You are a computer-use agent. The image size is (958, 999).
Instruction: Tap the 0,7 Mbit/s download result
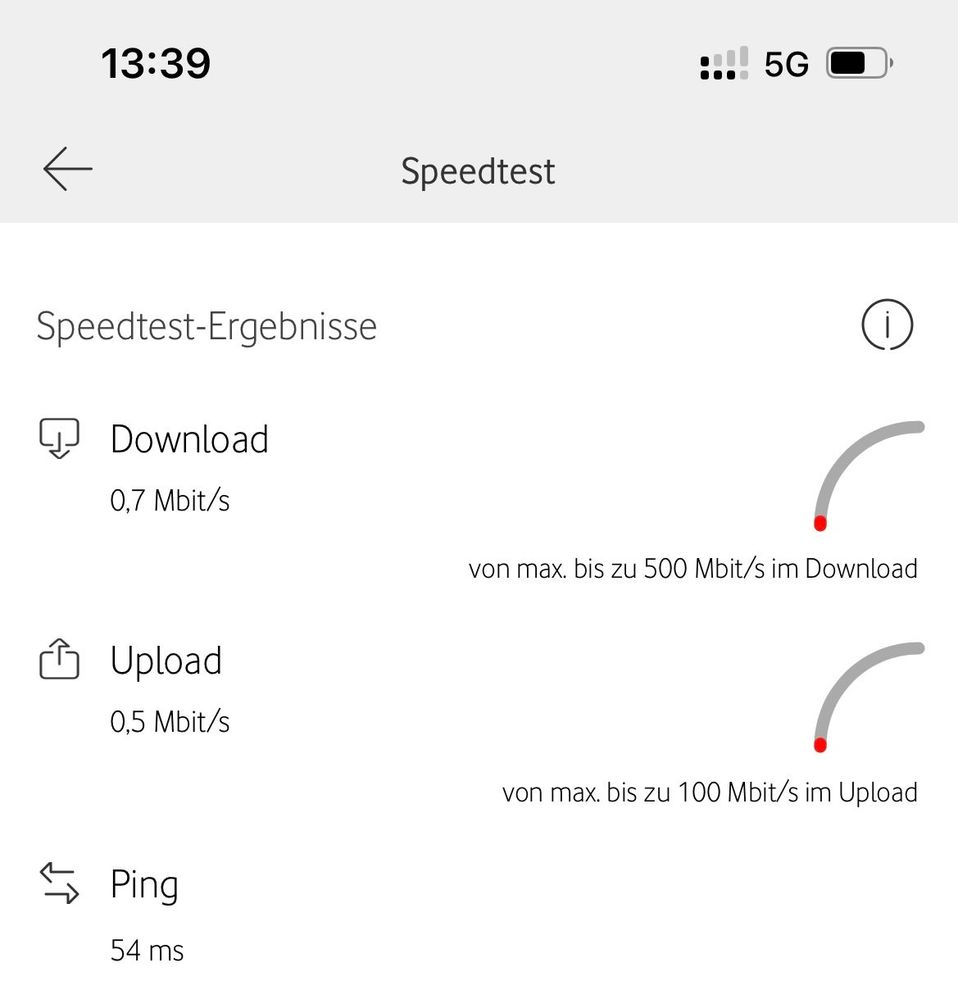pyautogui.click(x=170, y=500)
